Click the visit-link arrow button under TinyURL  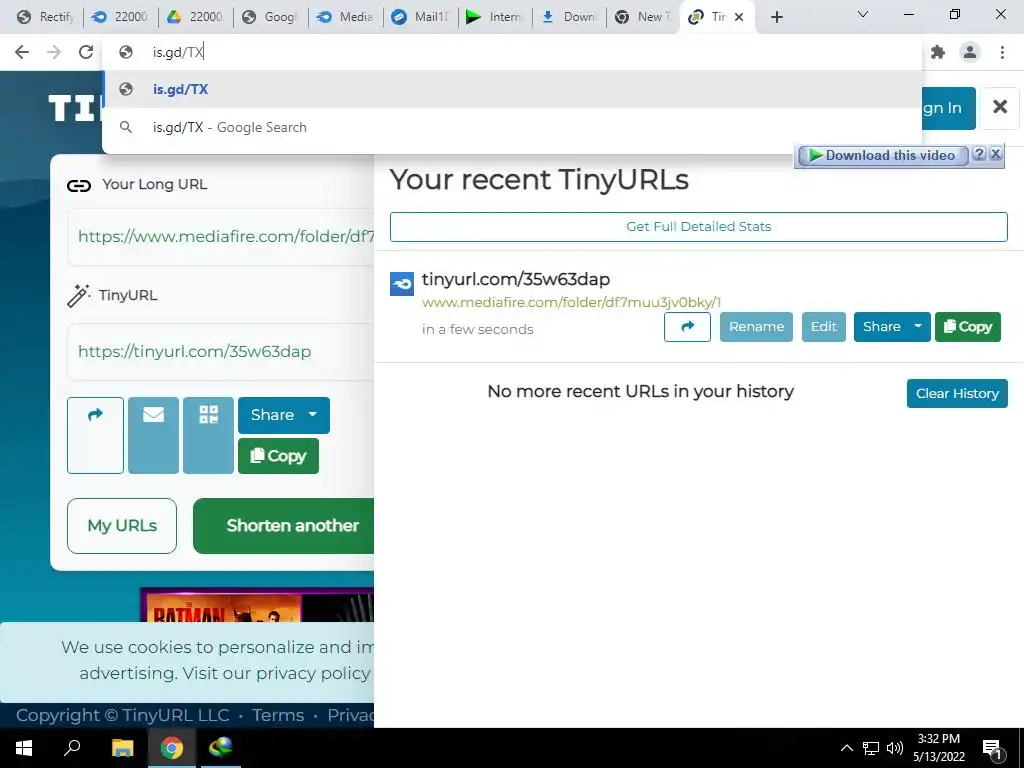[95, 435]
